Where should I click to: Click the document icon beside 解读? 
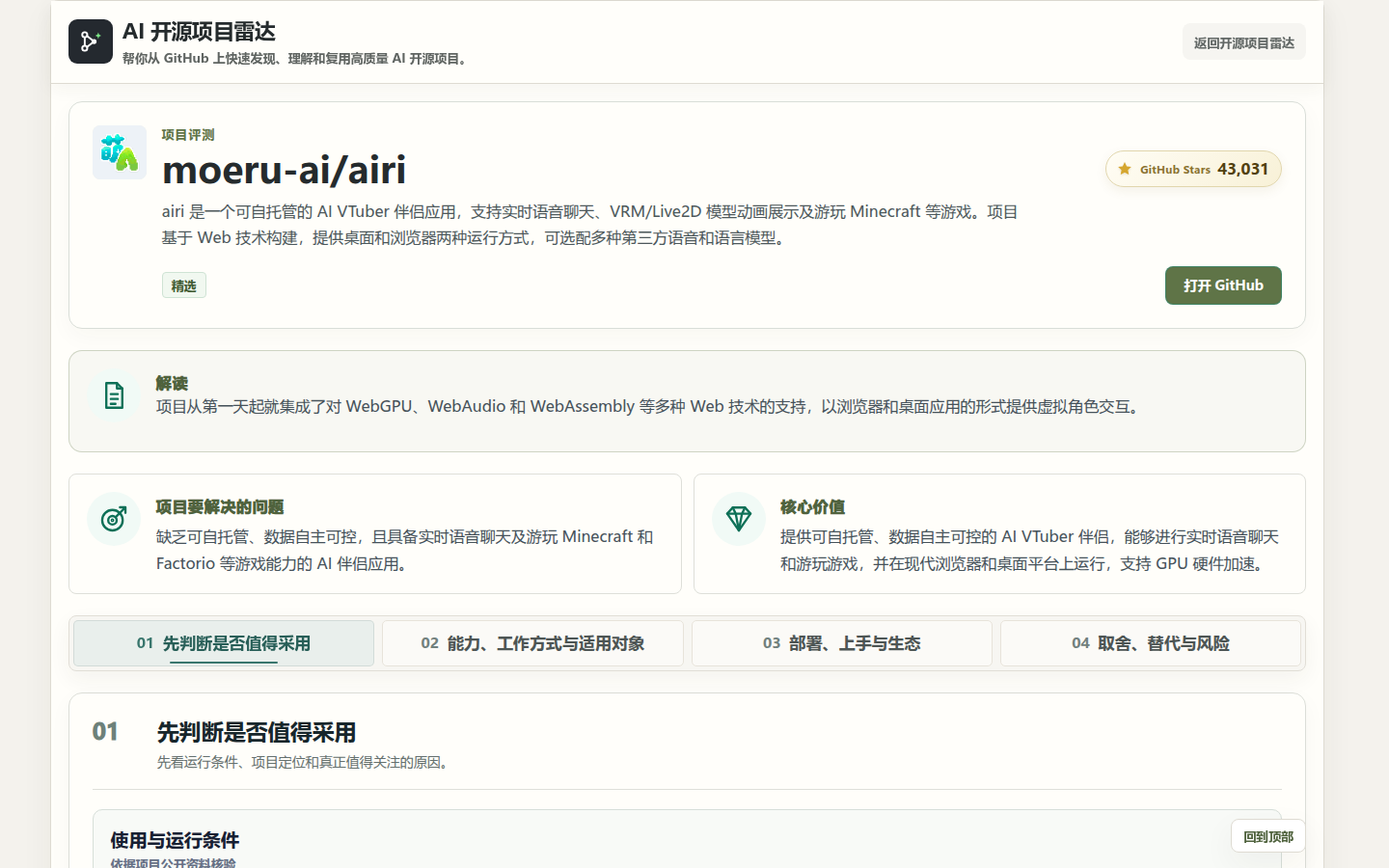114,395
